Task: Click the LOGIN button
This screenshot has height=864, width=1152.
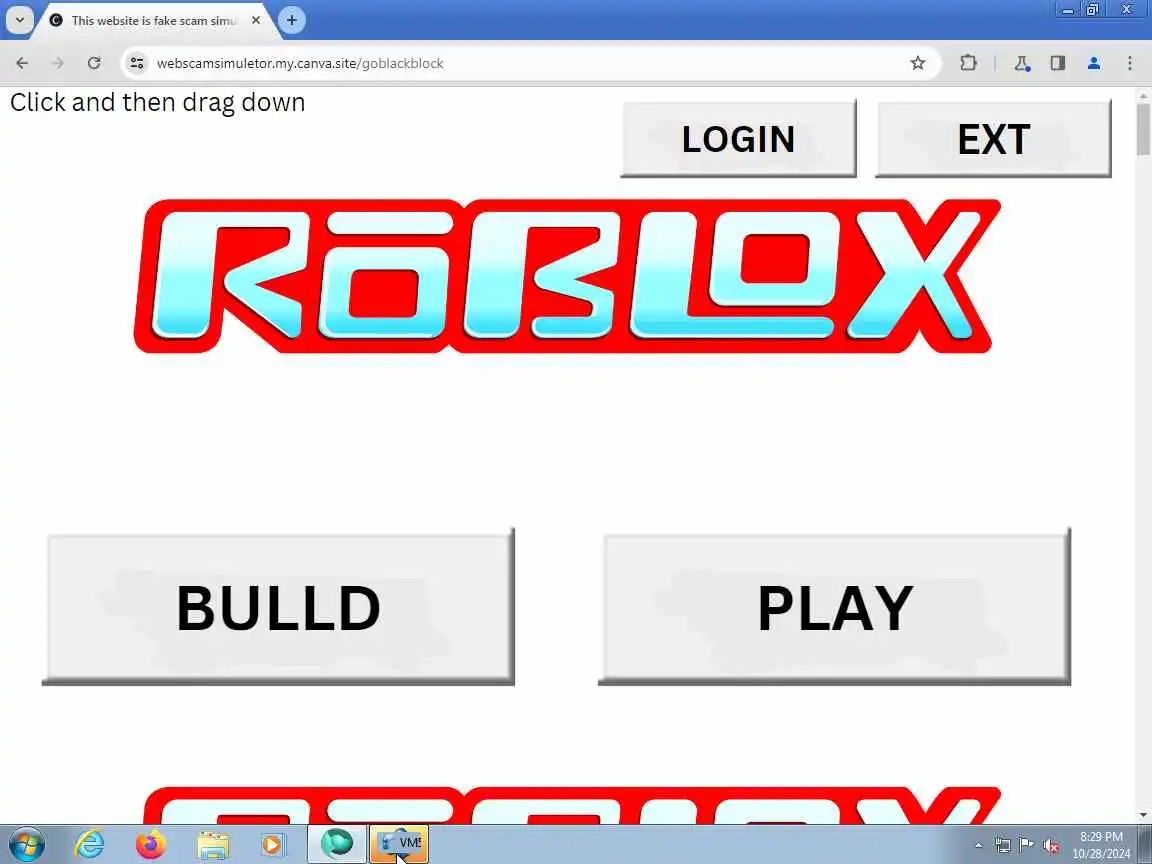Action: (x=738, y=139)
